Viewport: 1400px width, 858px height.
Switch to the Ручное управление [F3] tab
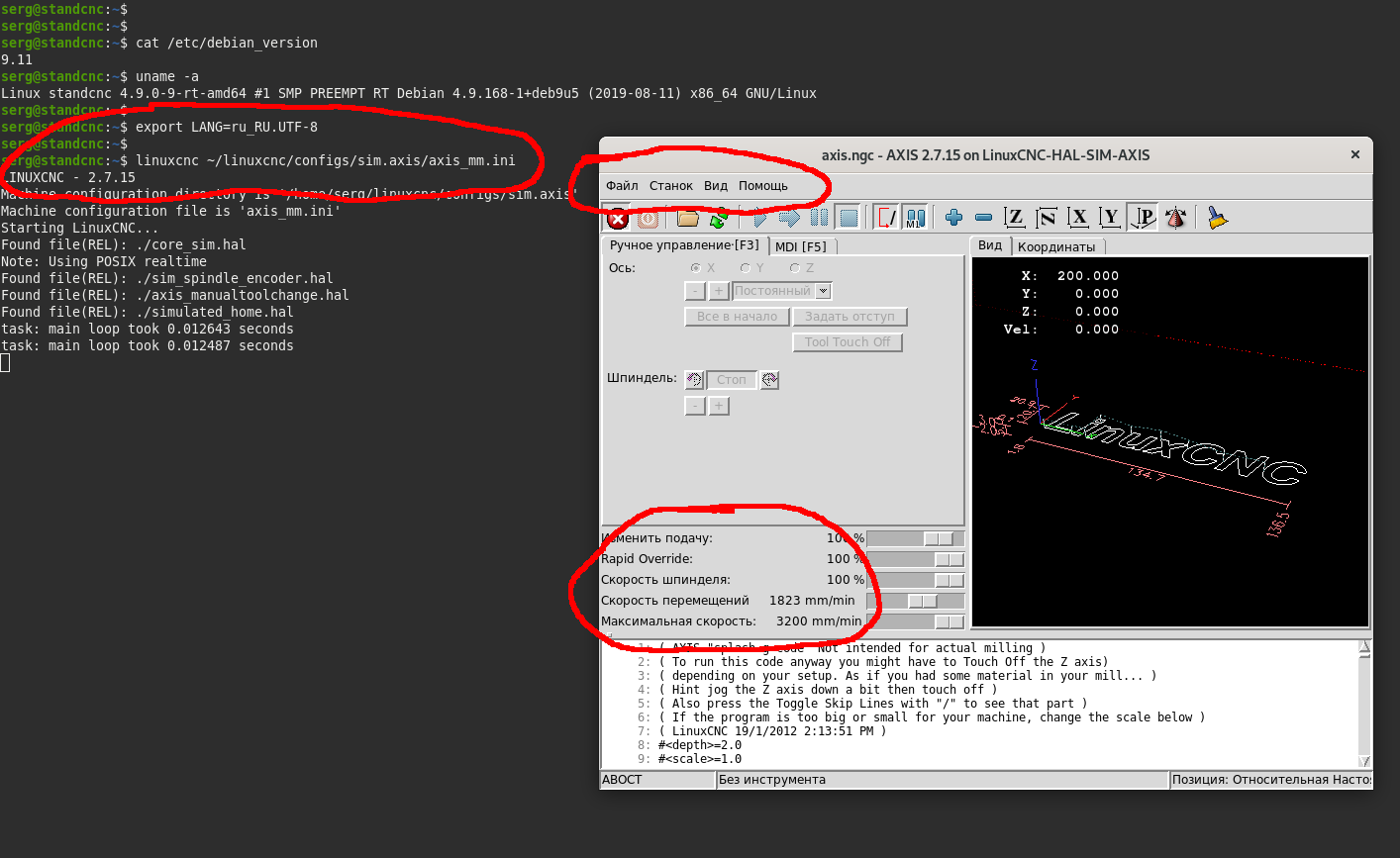tap(685, 245)
